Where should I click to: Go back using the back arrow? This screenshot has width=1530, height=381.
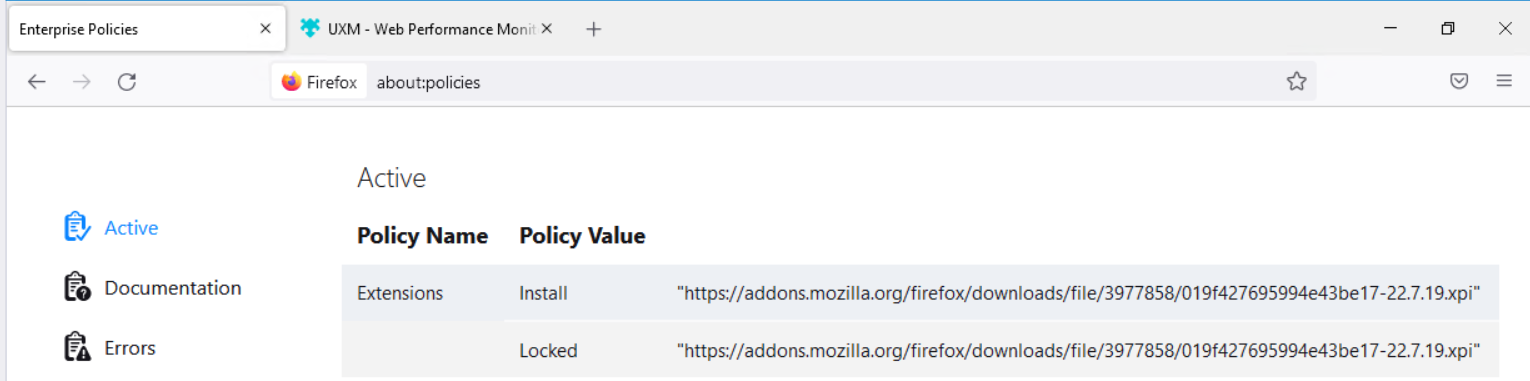37,82
